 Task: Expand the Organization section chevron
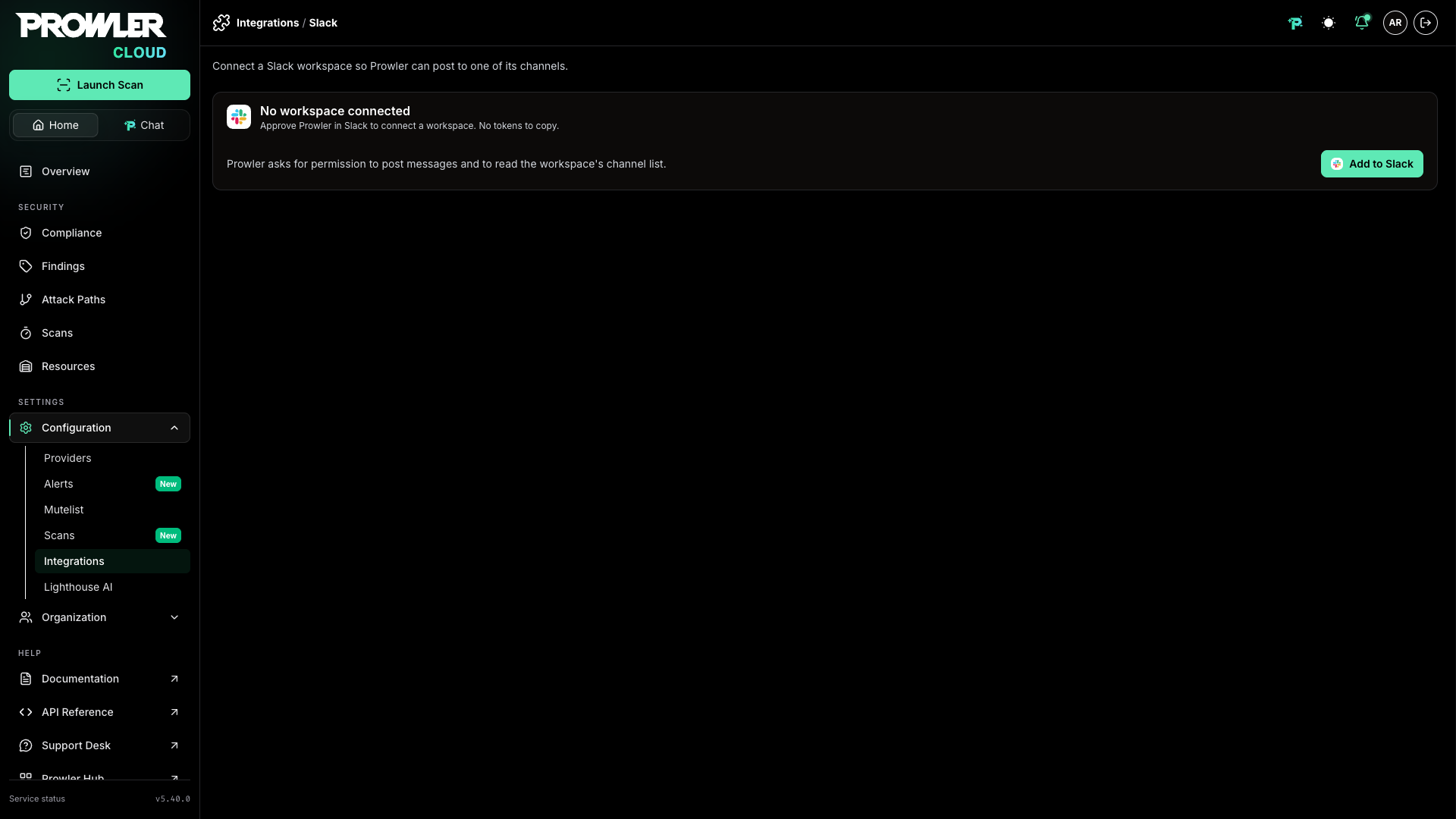point(174,617)
